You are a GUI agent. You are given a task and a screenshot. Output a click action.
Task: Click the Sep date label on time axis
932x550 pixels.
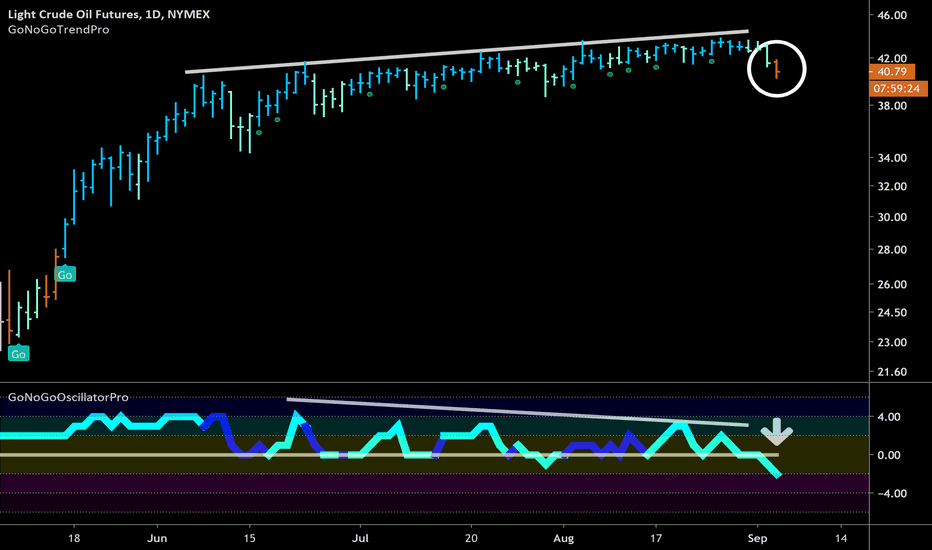coord(757,538)
